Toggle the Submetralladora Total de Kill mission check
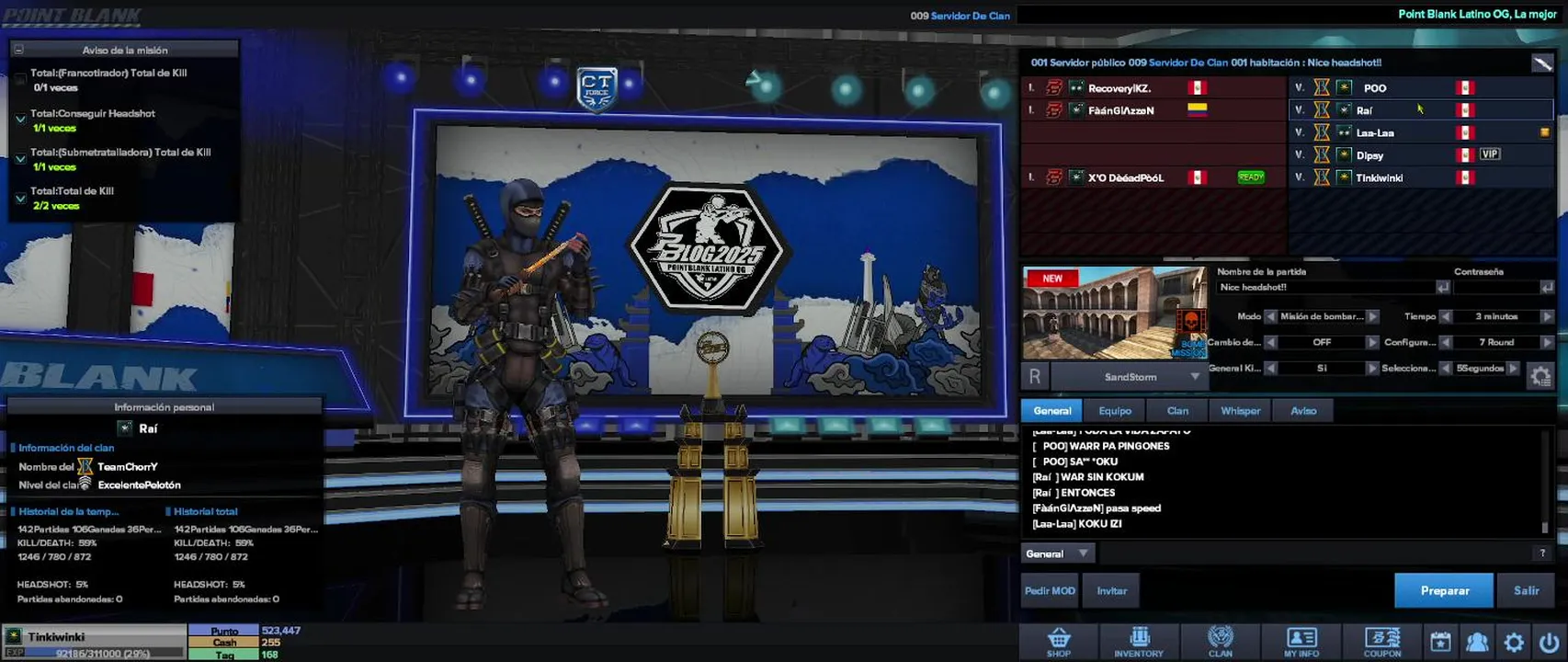The height and width of the screenshot is (662, 1568). coord(20,158)
